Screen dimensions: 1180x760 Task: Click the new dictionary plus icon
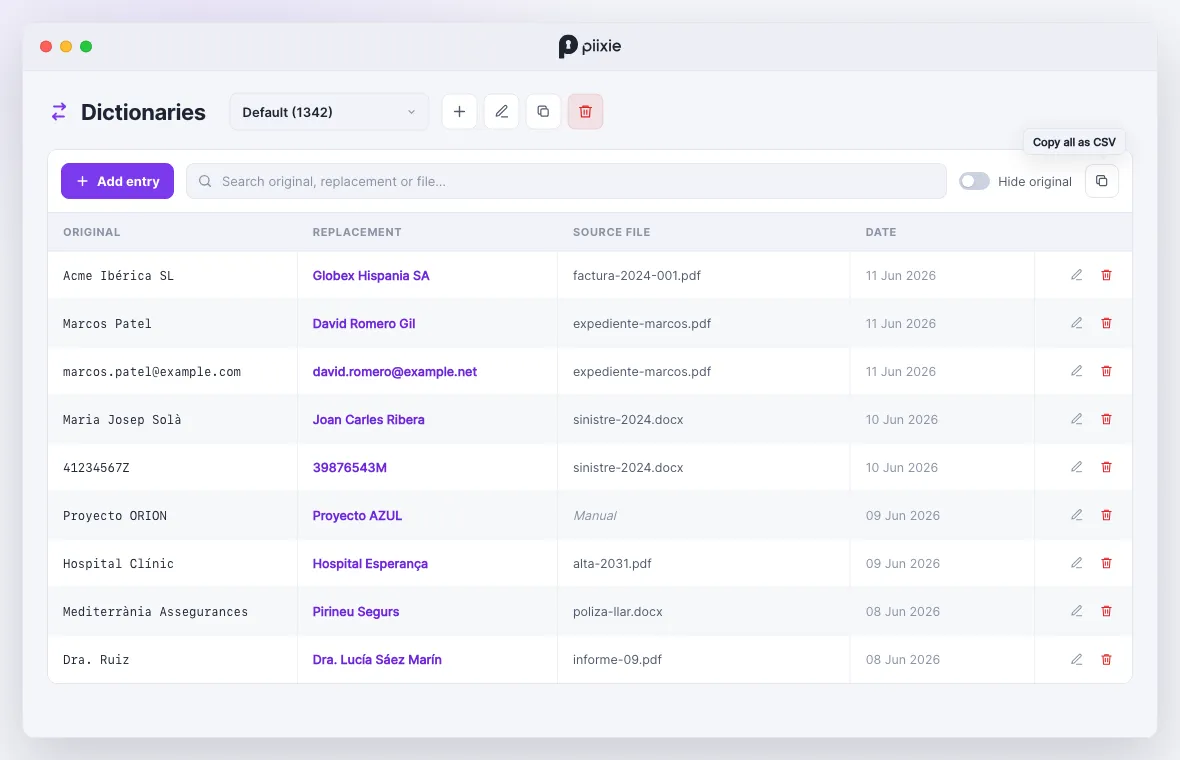pos(459,111)
